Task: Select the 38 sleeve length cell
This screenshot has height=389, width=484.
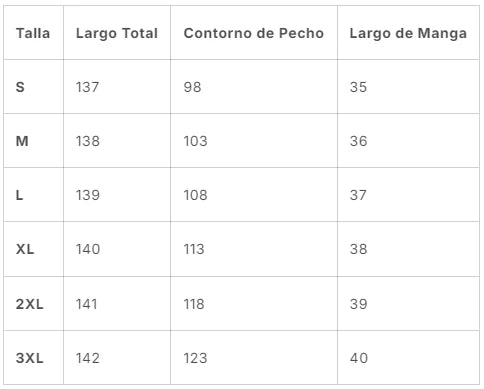Action: [x=358, y=249]
